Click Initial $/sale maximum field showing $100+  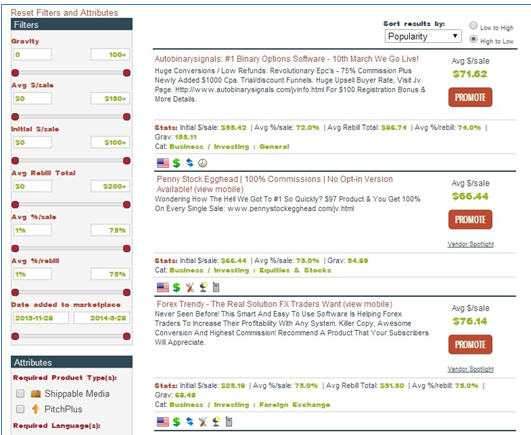point(110,143)
